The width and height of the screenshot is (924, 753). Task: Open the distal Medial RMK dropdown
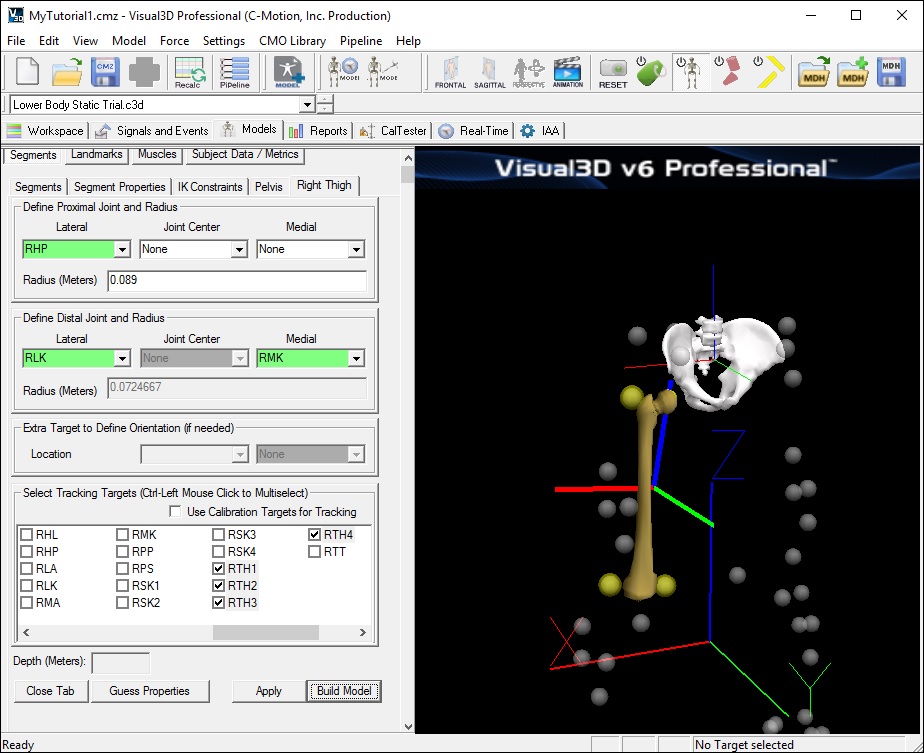click(x=356, y=359)
